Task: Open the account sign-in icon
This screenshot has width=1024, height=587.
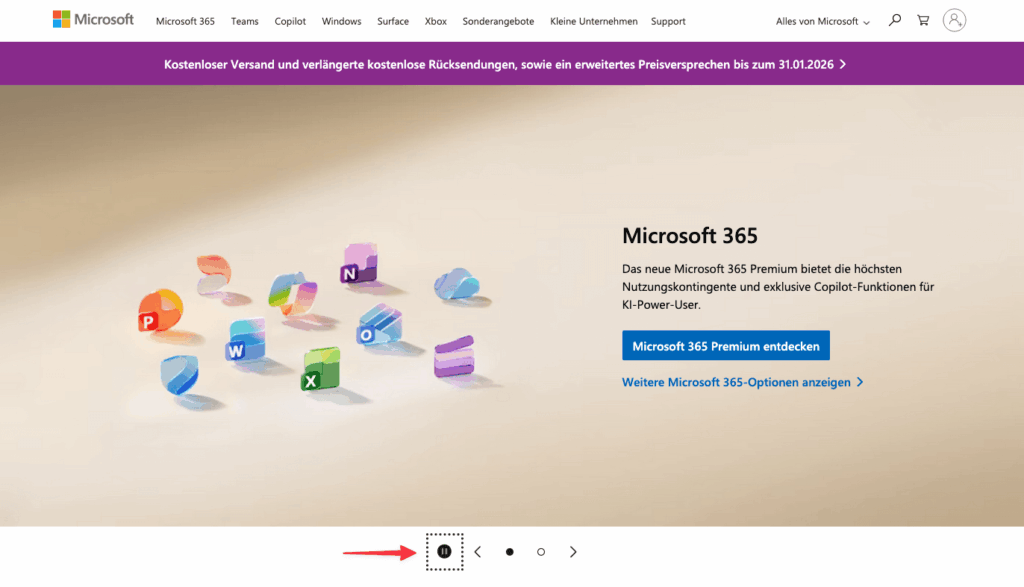Action: tap(956, 20)
